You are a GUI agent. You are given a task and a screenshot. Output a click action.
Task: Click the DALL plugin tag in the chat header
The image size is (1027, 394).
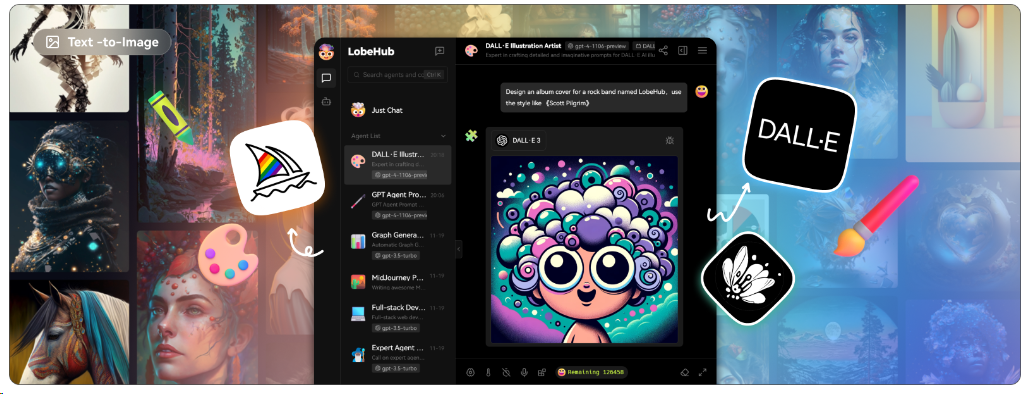644,46
